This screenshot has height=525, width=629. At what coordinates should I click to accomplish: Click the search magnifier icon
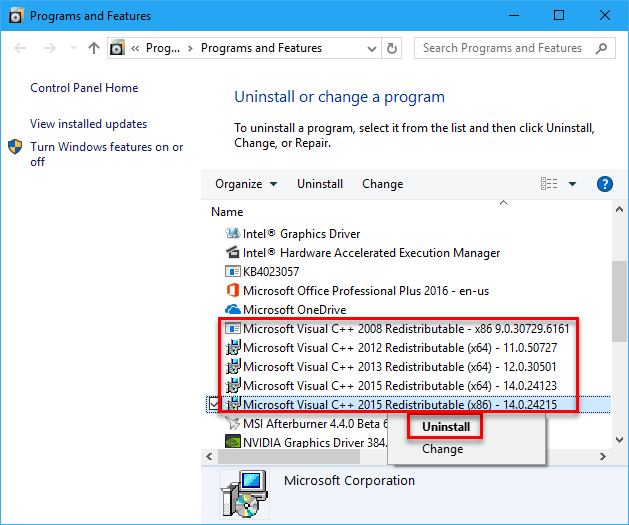tap(601, 48)
